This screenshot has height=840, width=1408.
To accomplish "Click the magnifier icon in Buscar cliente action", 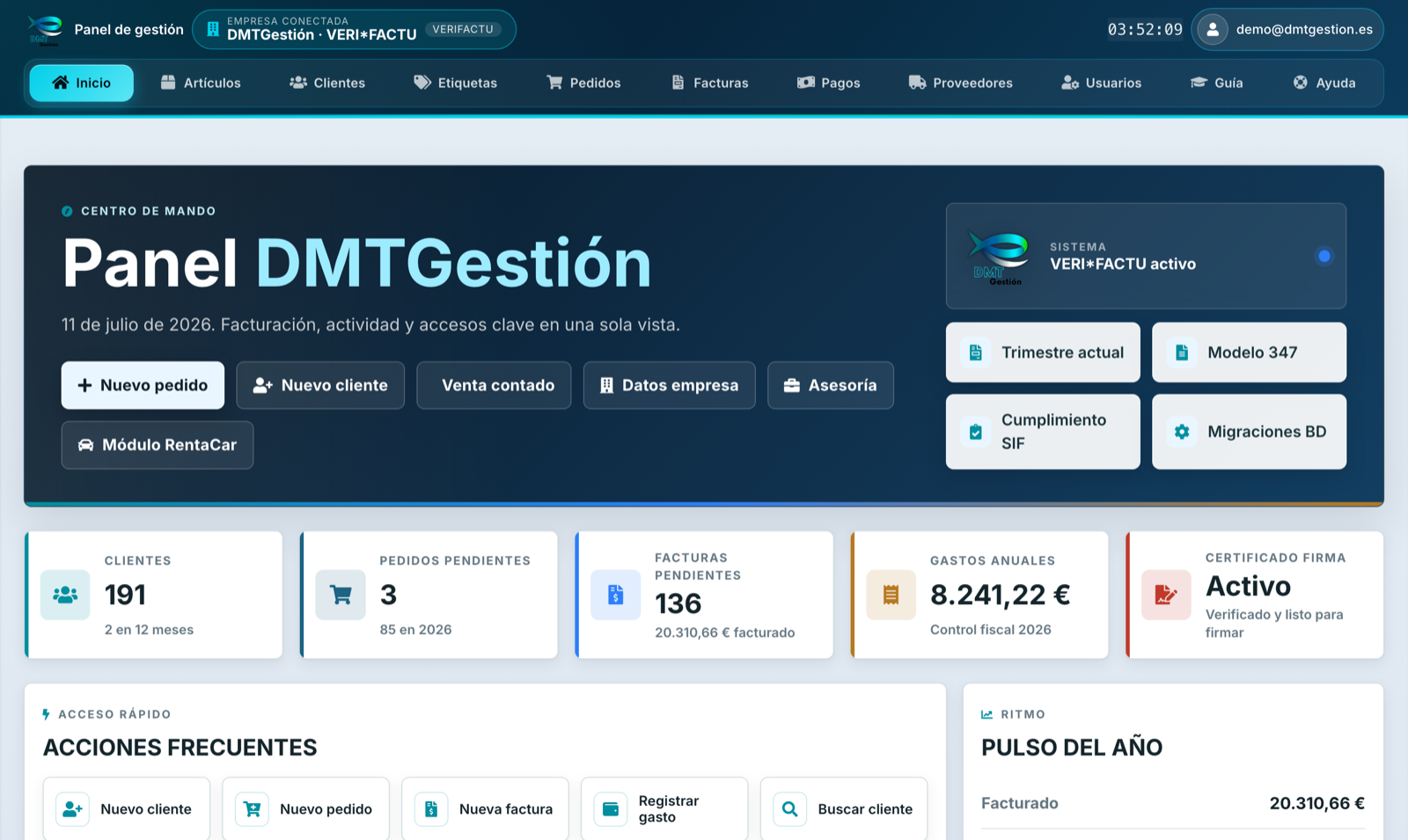I will click(790, 809).
